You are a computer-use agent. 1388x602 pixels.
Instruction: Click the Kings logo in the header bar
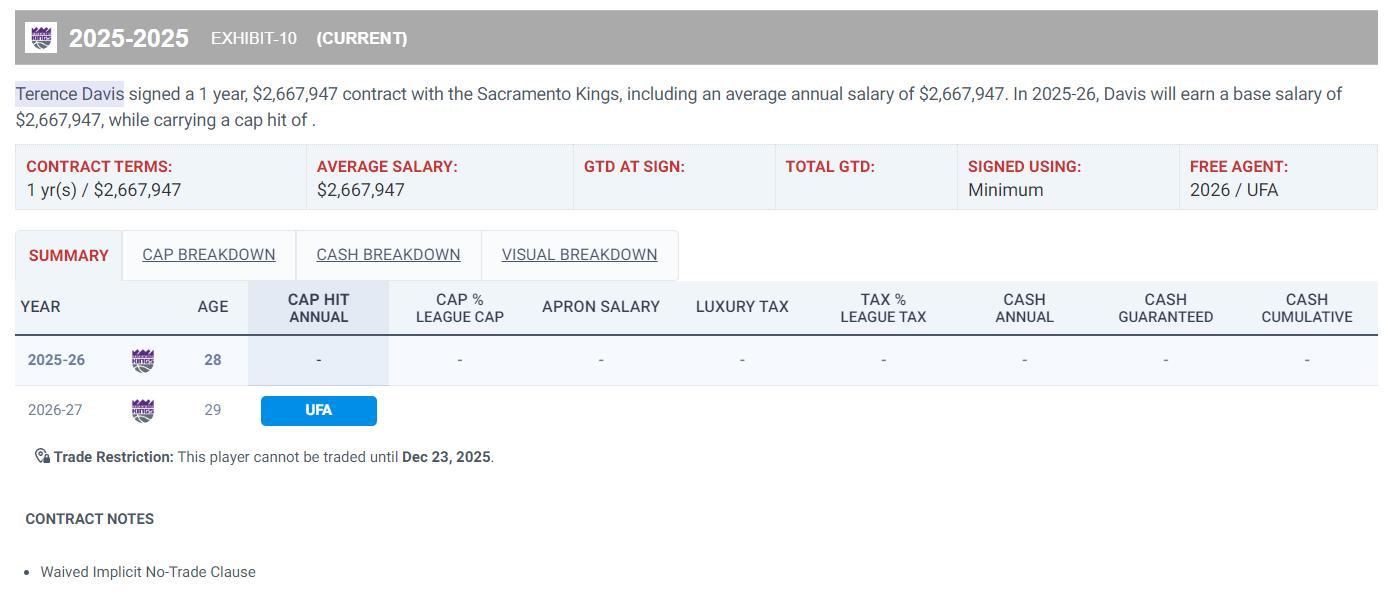(41, 38)
